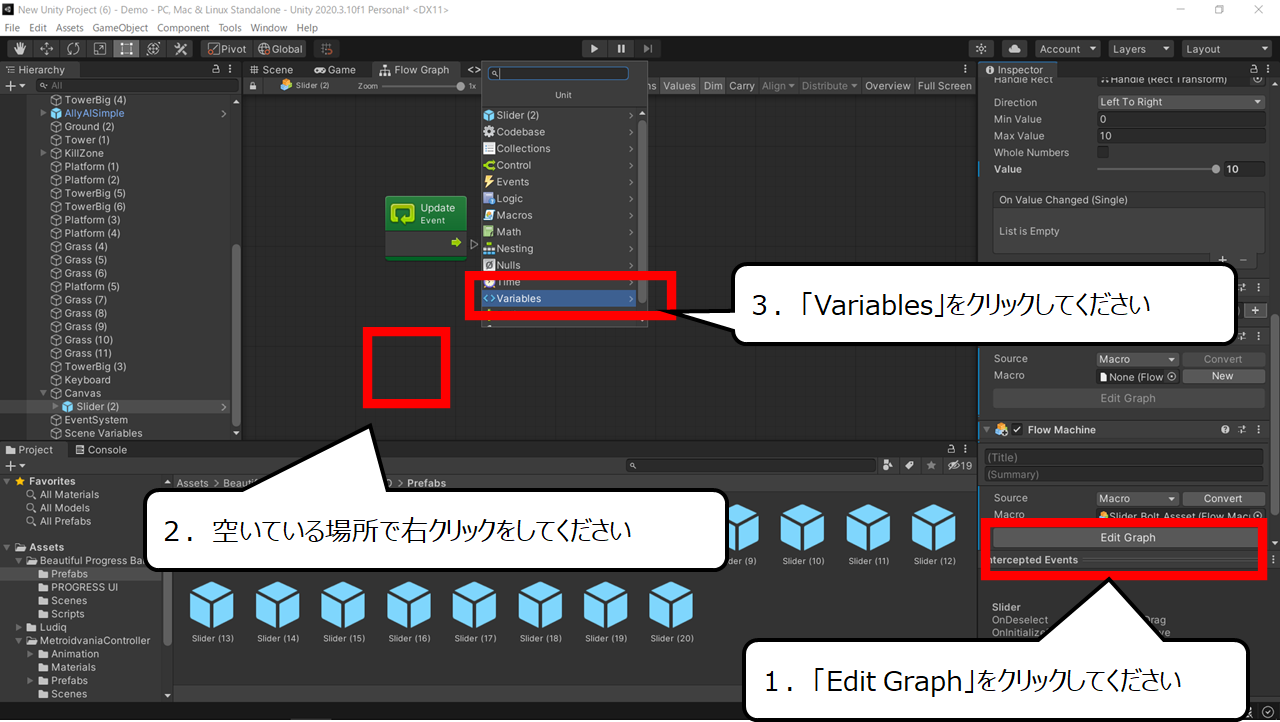Click the Pause button
Viewport: 1280px width, 722px height.
[x=621, y=48]
